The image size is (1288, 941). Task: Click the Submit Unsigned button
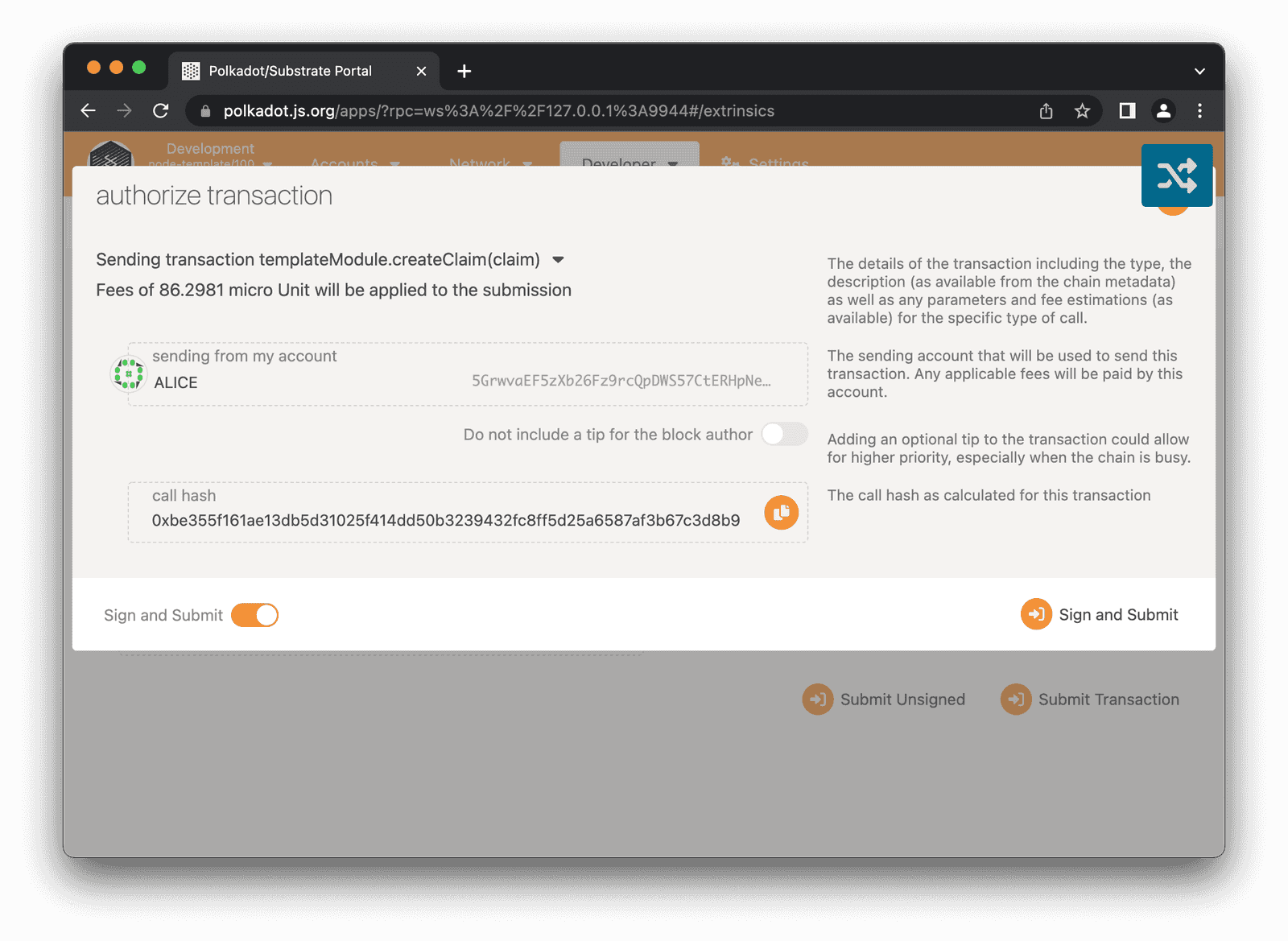point(884,700)
